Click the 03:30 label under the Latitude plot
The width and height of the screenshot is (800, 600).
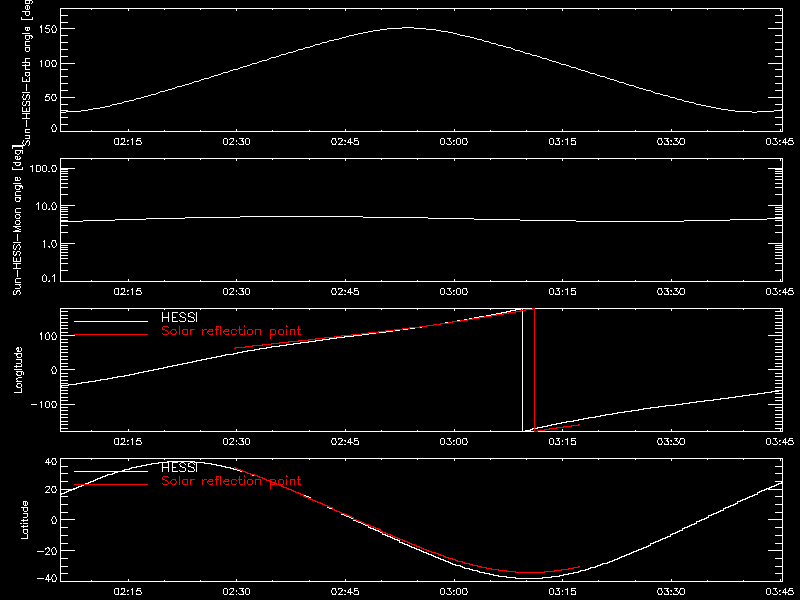tap(671, 592)
